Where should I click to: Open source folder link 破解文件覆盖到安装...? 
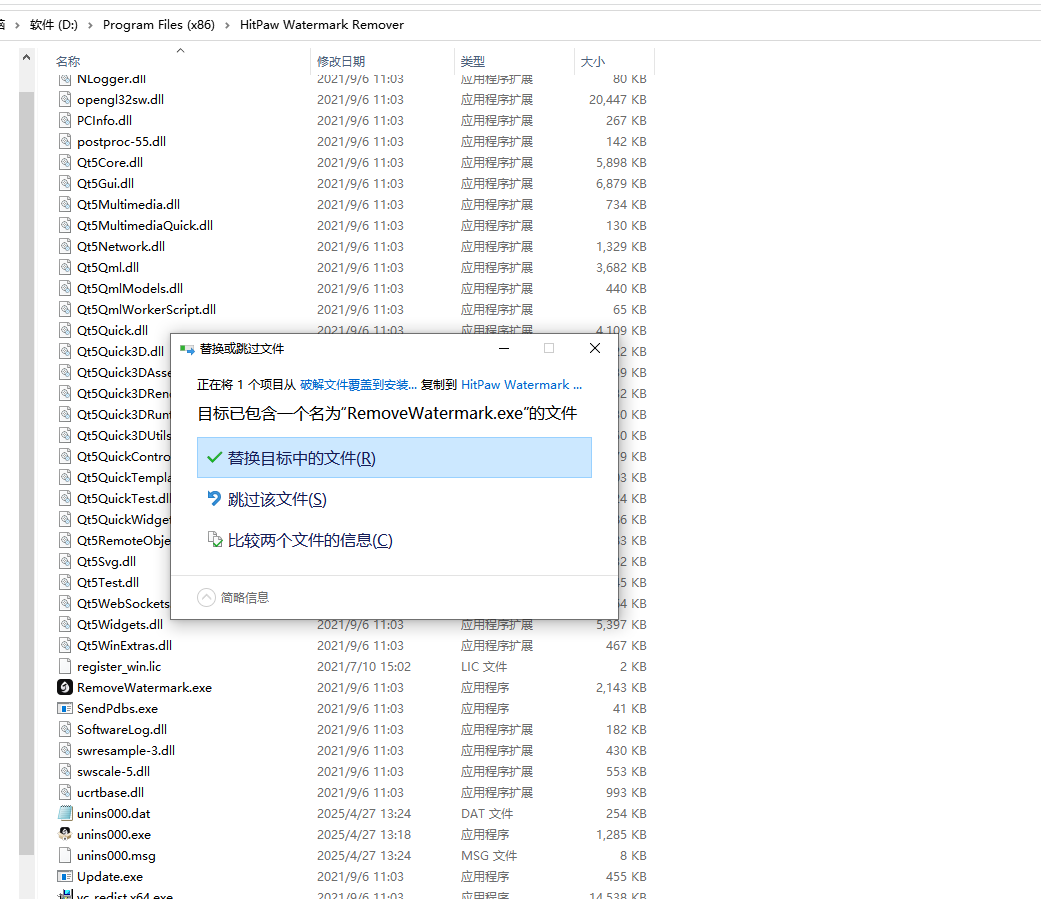pyautogui.click(x=359, y=384)
